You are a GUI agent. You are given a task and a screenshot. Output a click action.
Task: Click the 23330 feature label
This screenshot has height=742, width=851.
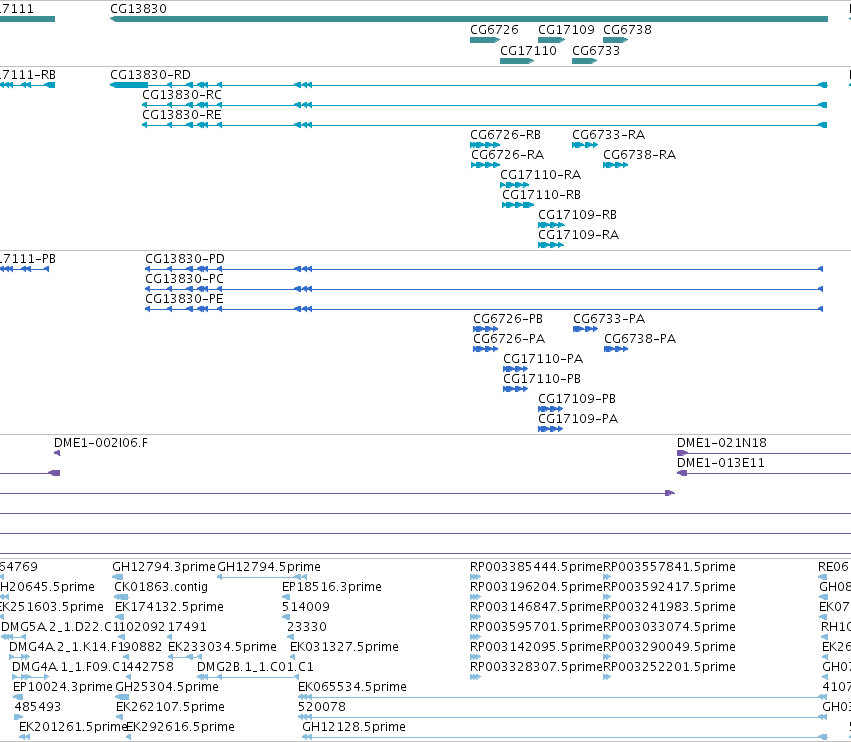click(307, 627)
